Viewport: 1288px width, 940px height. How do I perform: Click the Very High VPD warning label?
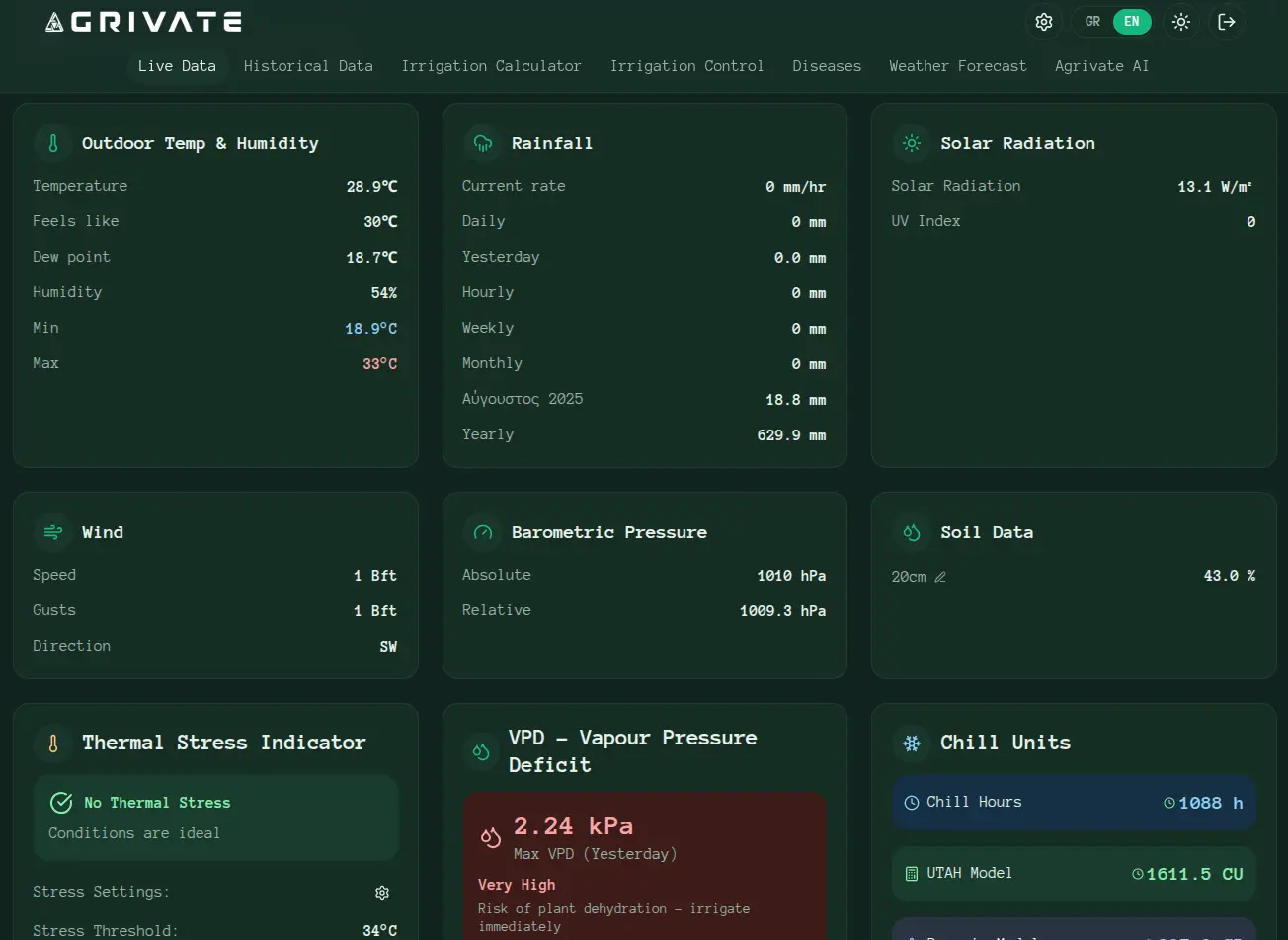(517, 885)
